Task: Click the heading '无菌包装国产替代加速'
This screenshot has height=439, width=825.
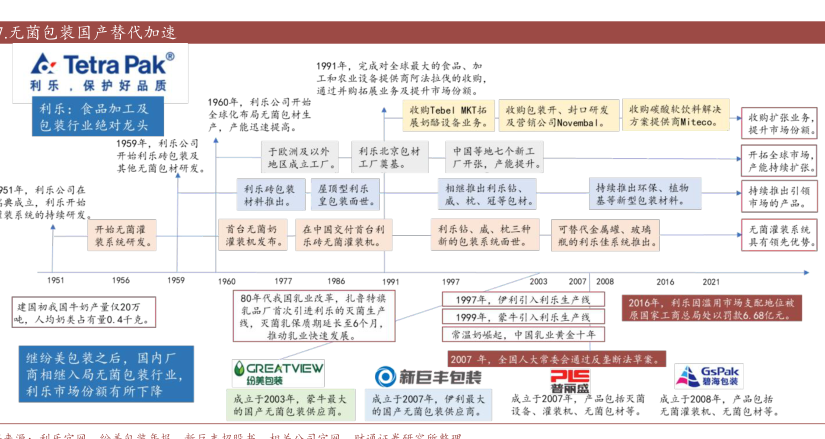Action: tap(92, 33)
